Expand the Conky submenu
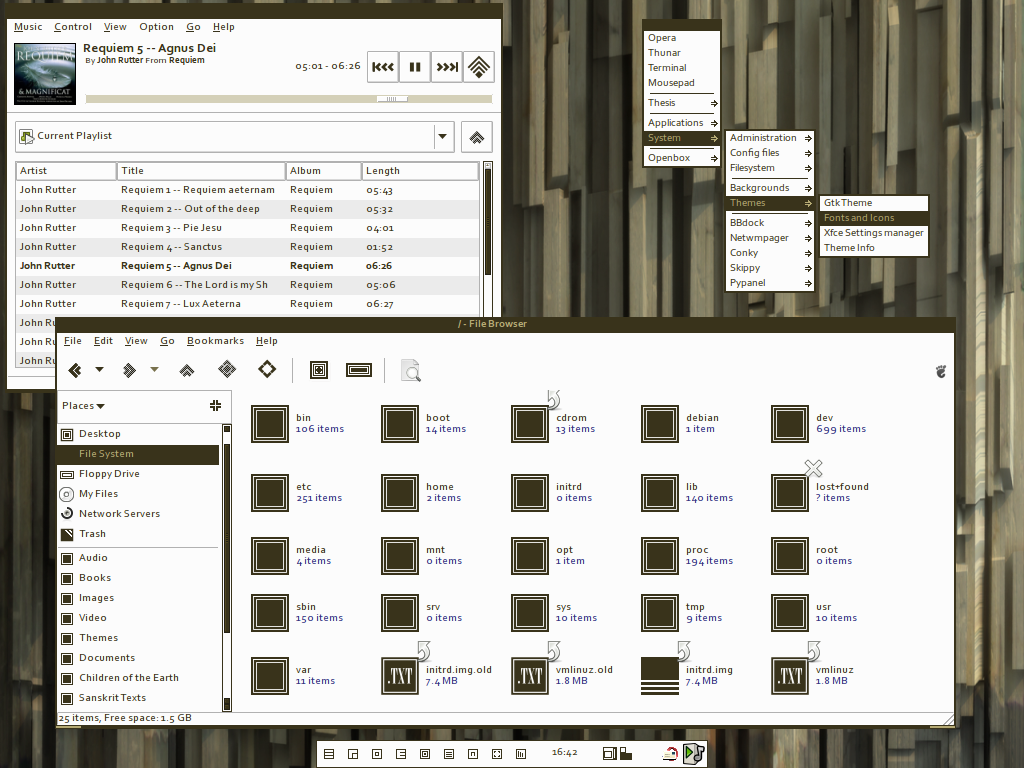Image resolution: width=1024 pixels, height=768 pixels. click(770, 253)
